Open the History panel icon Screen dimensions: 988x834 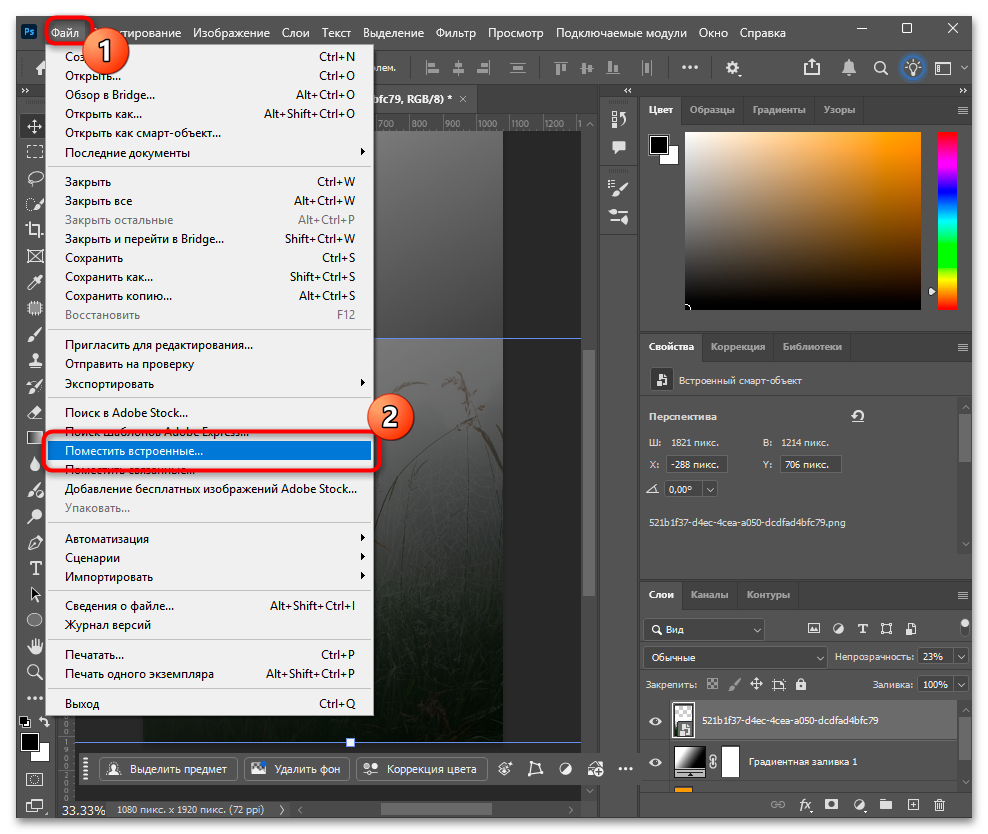pyautogui.click(x=619, y=119)
